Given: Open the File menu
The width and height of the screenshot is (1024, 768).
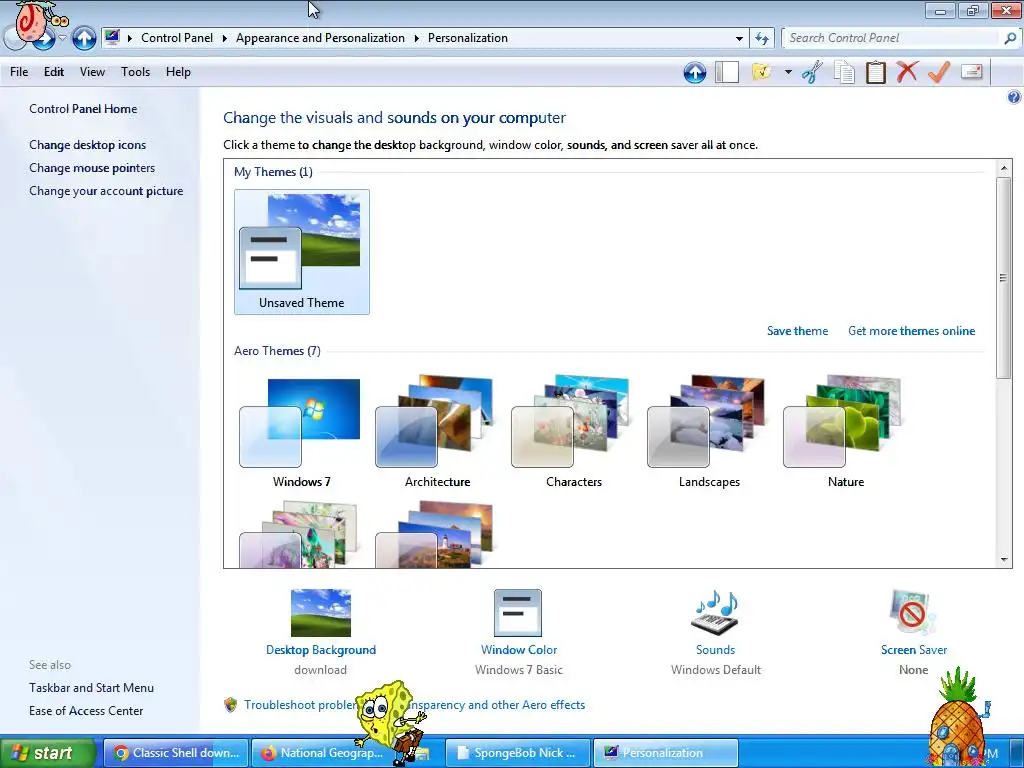Looking at the screenshot, I should [19, 72].
